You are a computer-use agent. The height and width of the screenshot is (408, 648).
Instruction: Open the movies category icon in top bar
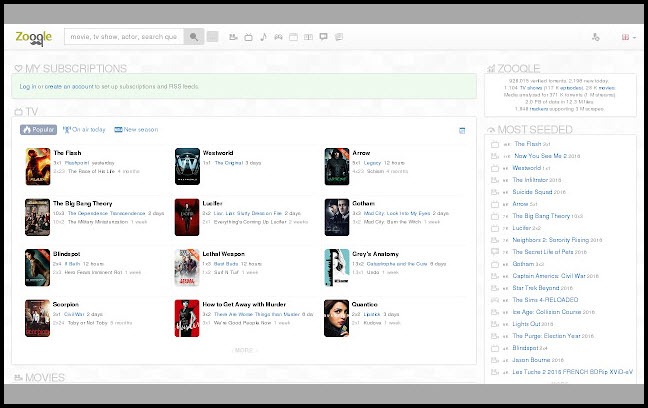tap(232, 37)
